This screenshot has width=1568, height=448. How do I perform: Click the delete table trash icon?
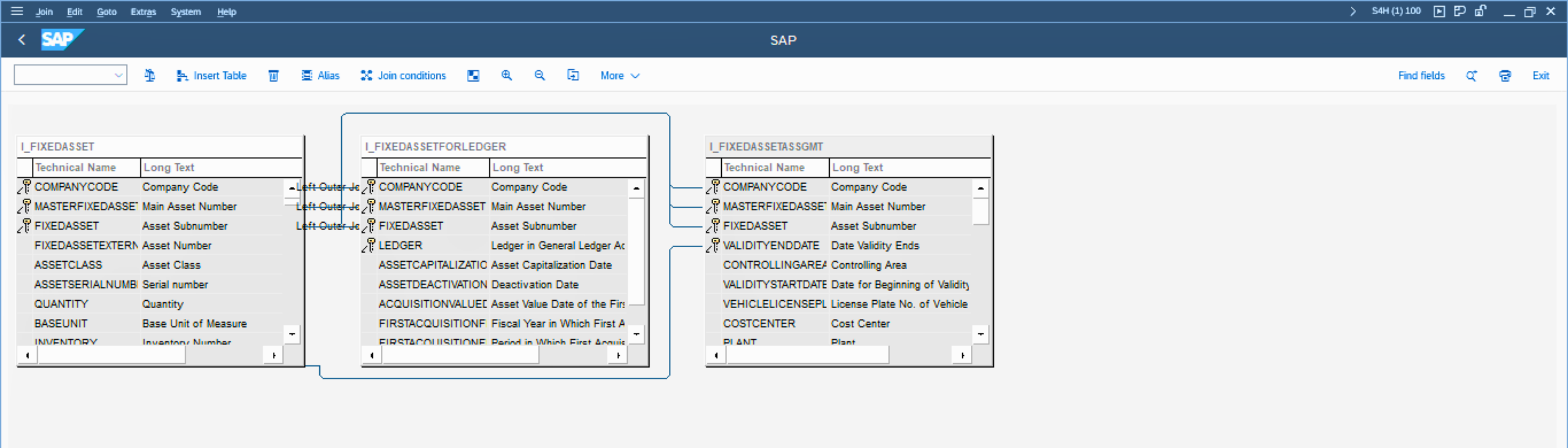click(273, 75)
